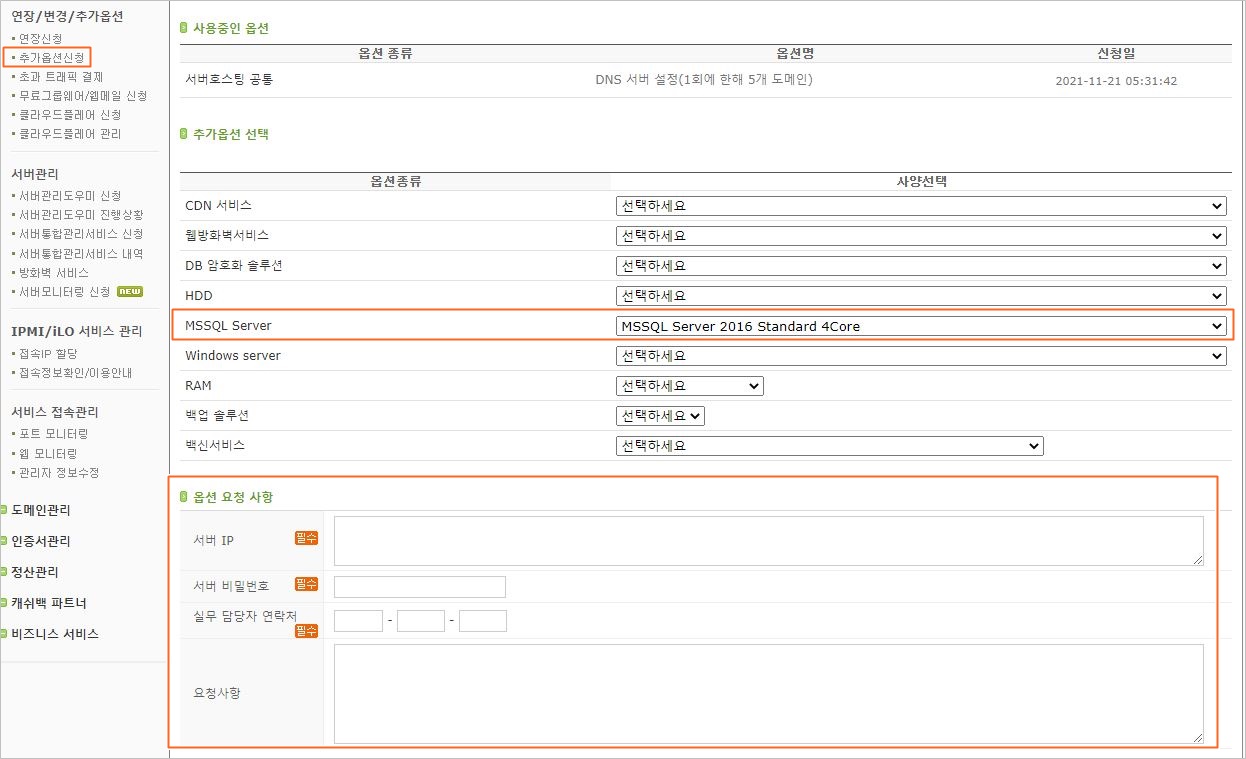Open the 백업 솔루션 dropdown

[x=660, y=416]
